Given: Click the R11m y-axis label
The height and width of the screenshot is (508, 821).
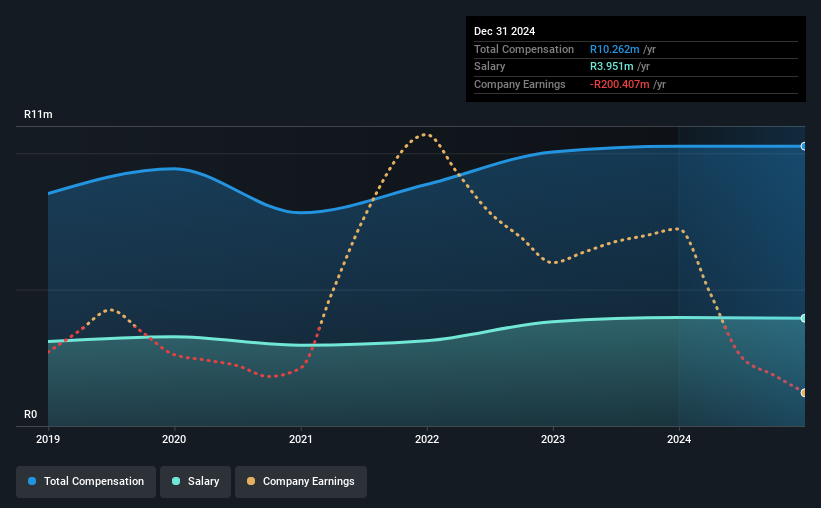Looking at the screenshot, I should pos(38,114).
